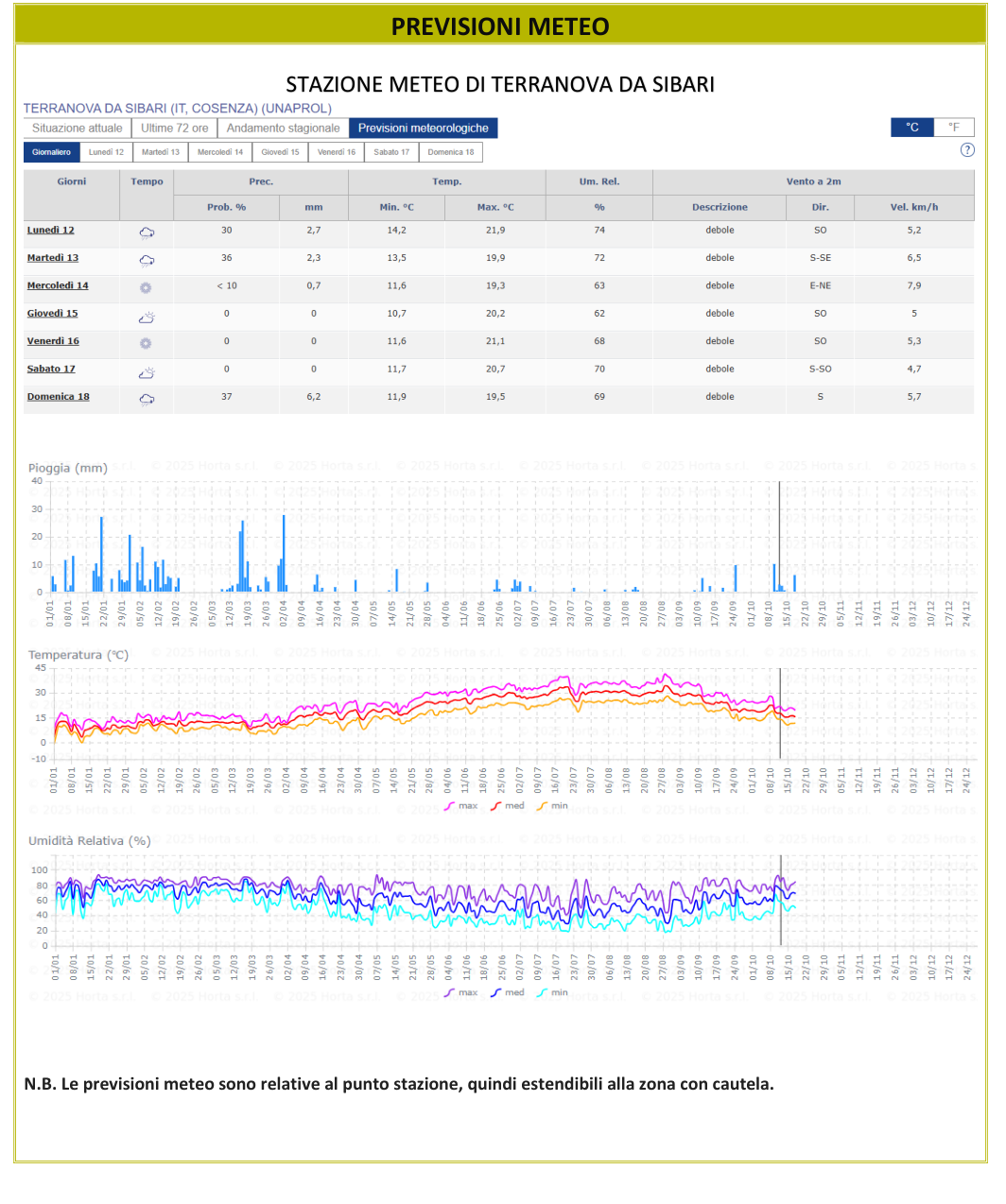1006x1204 pixels.
Task: Click Sabato 17 partly cloudy icon
Action: tap(147, 372)
